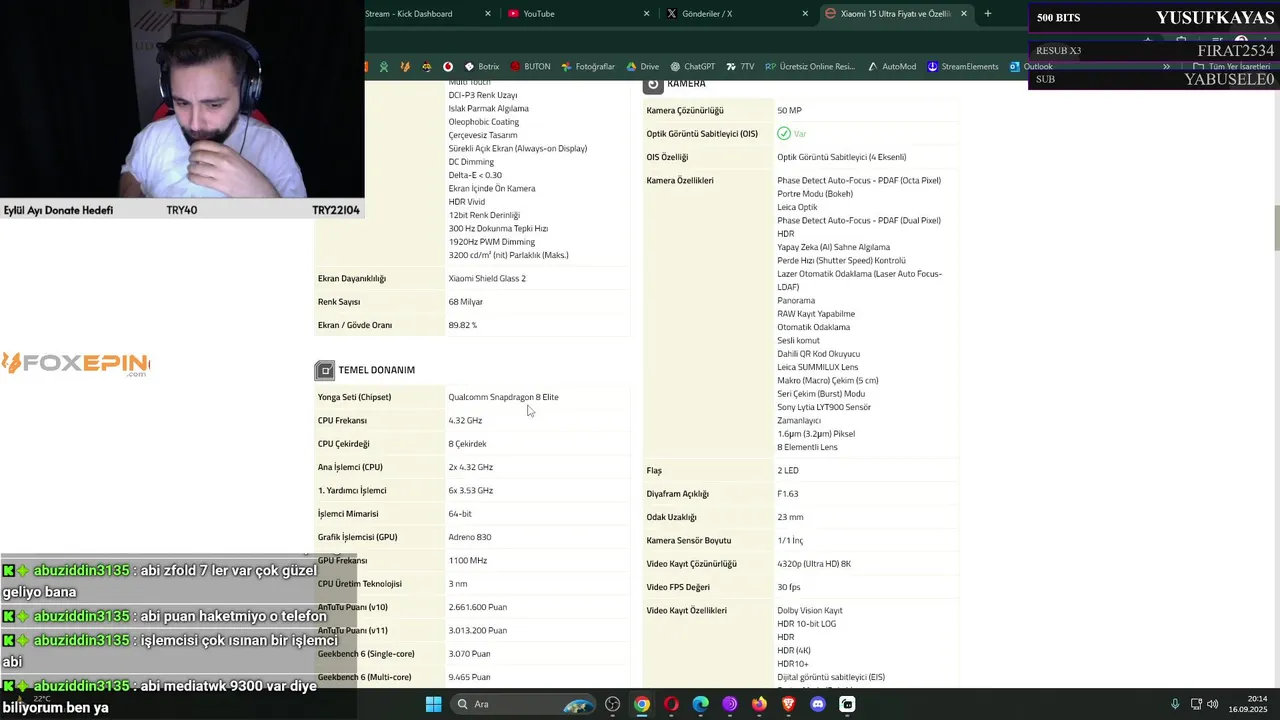Click the Adreno 830 GPU value
The width and height of the screenshot is (1280, 720).
[x=469, y=537]
